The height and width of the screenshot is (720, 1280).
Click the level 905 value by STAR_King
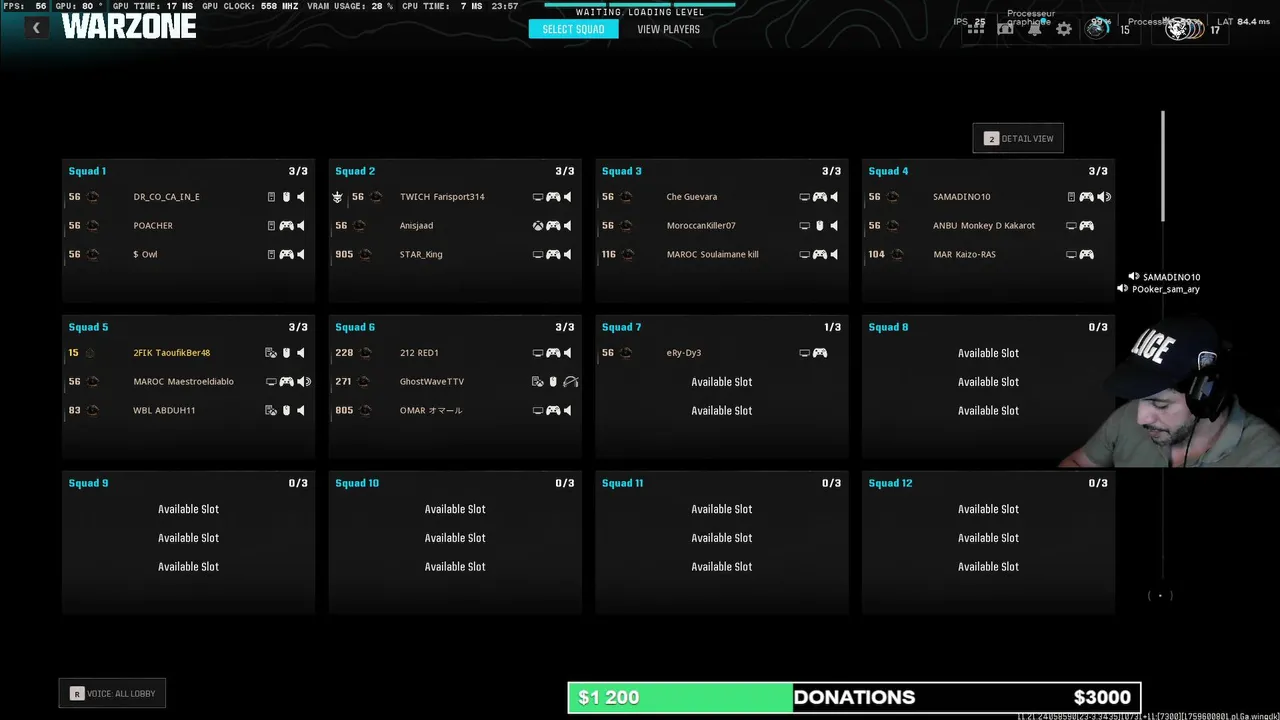(344, 255)
